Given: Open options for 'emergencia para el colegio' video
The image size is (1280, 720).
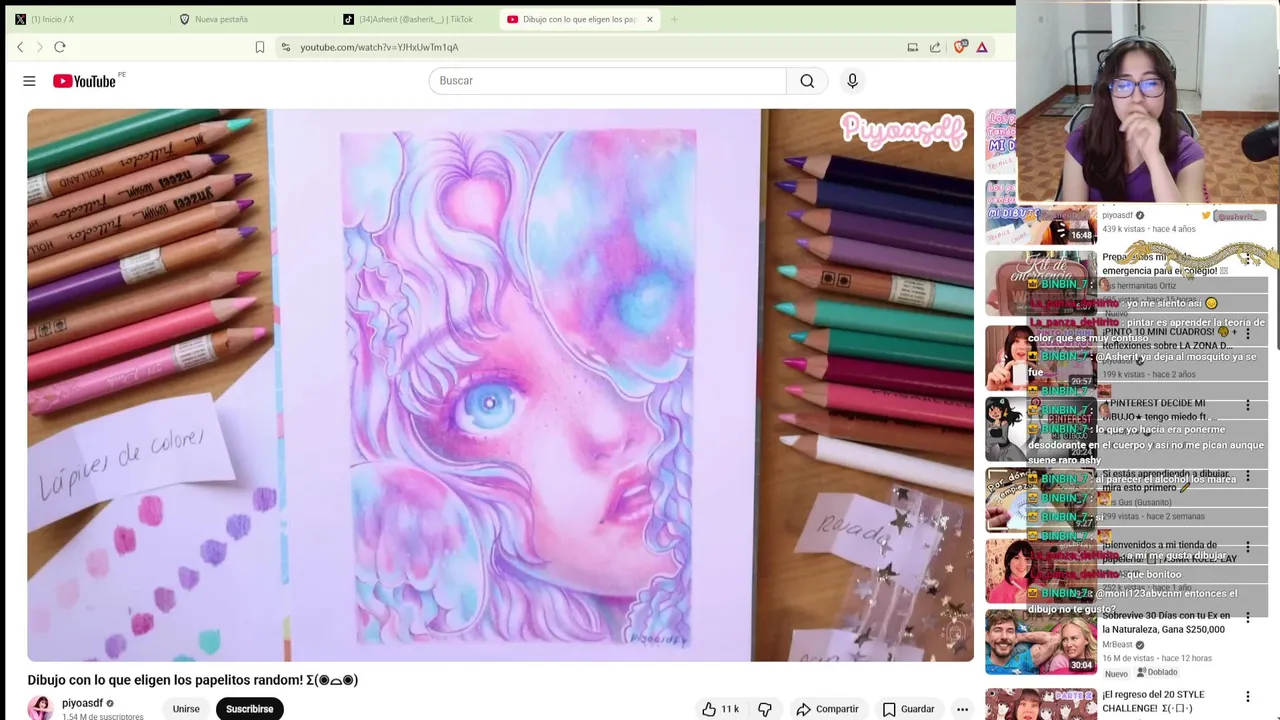Looking at the screenshot, I should point(1247,260).
